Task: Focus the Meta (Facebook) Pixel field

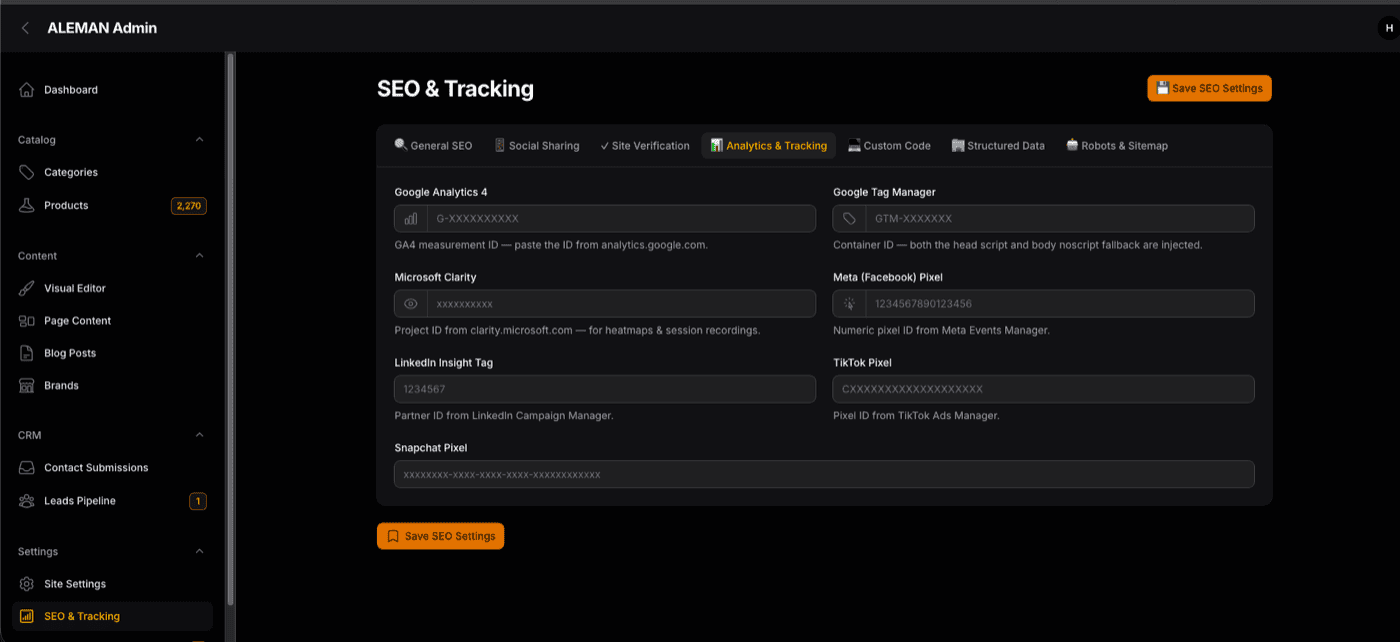Action: 1060,304
